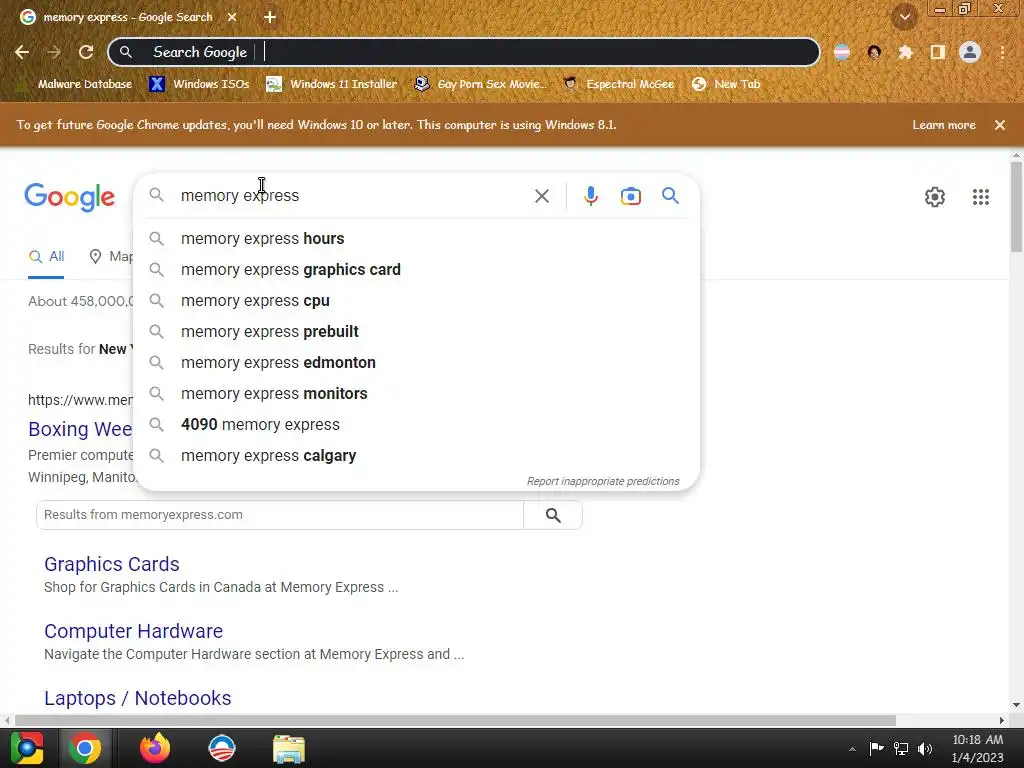Switch to the All results tab
Viewport: 1024px width, 768px height.
(x=46, y=257)
